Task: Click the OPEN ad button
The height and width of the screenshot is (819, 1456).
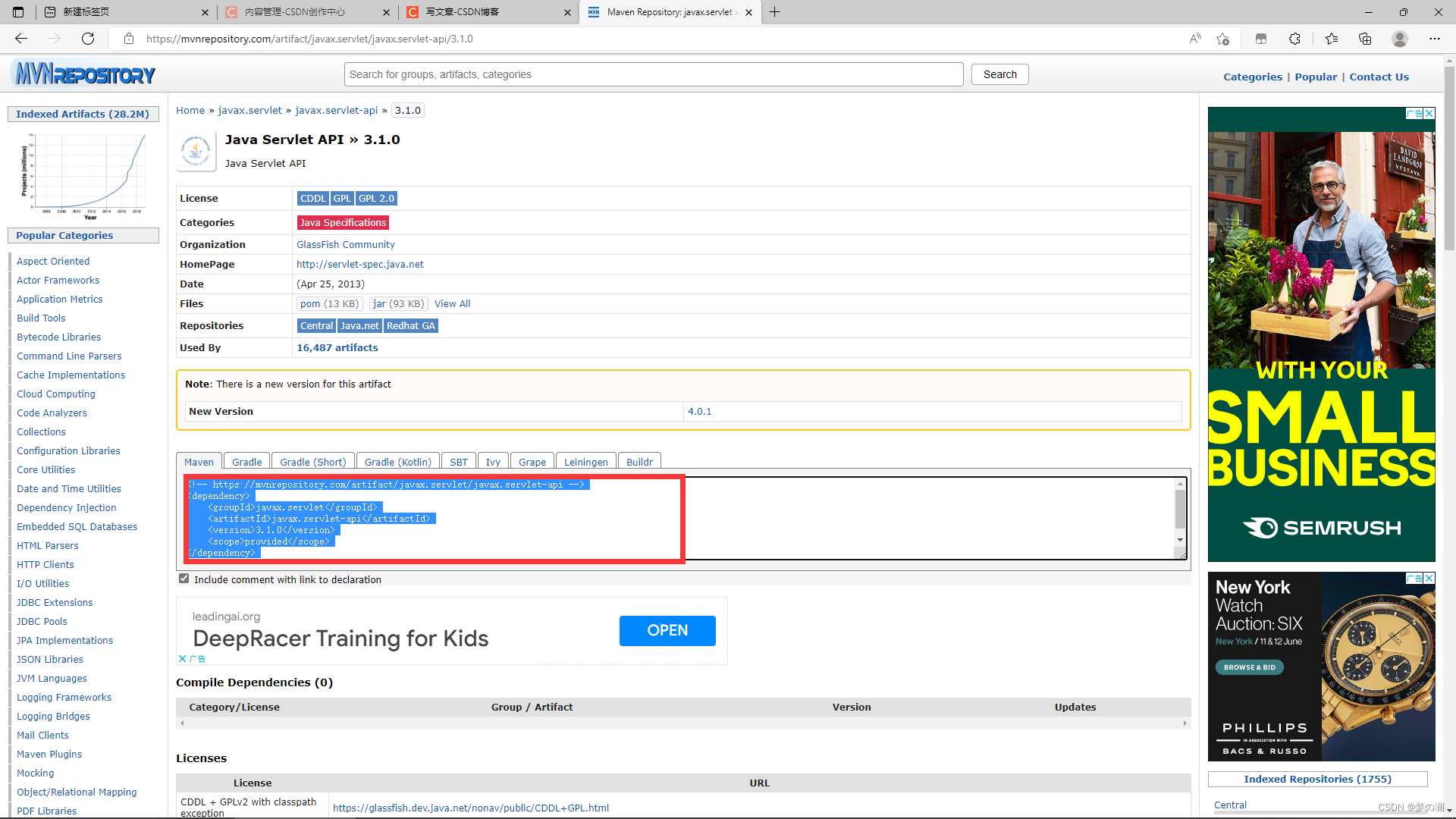Action: tap(667, 631)
